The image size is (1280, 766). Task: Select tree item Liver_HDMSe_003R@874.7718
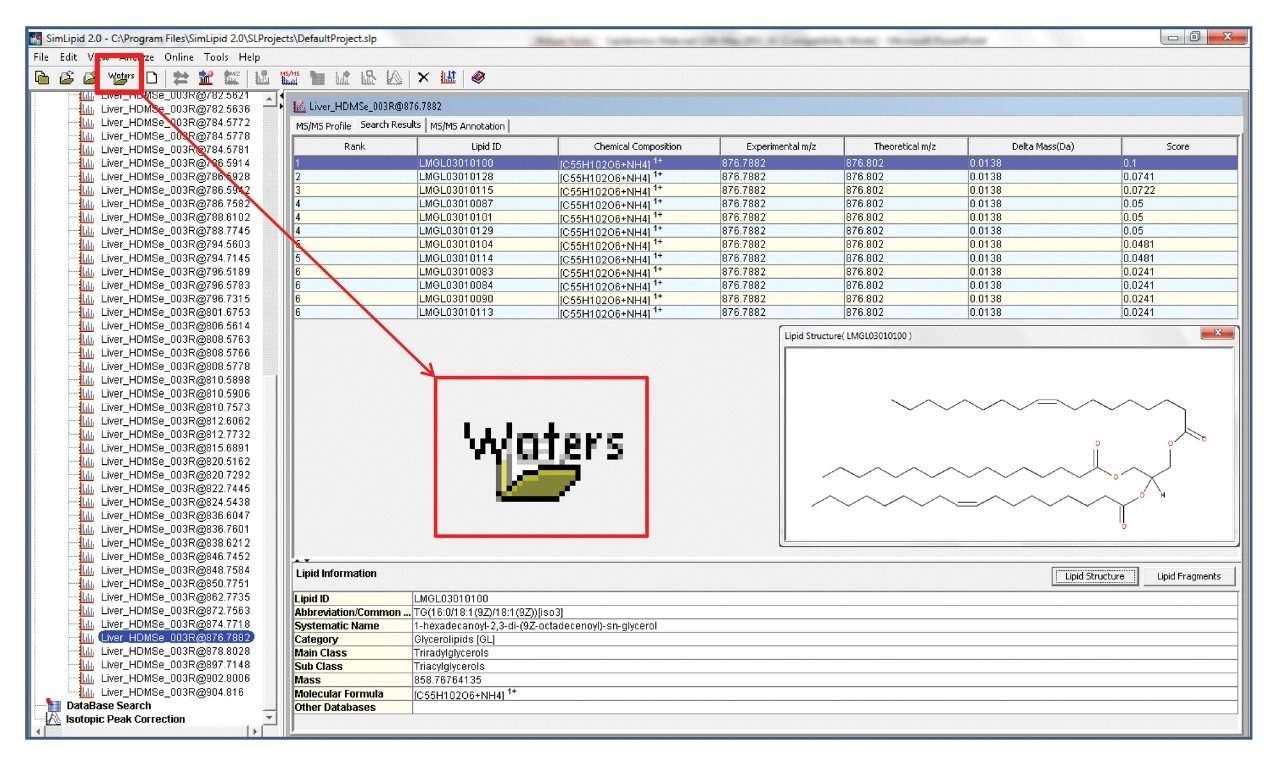[175, 623]
